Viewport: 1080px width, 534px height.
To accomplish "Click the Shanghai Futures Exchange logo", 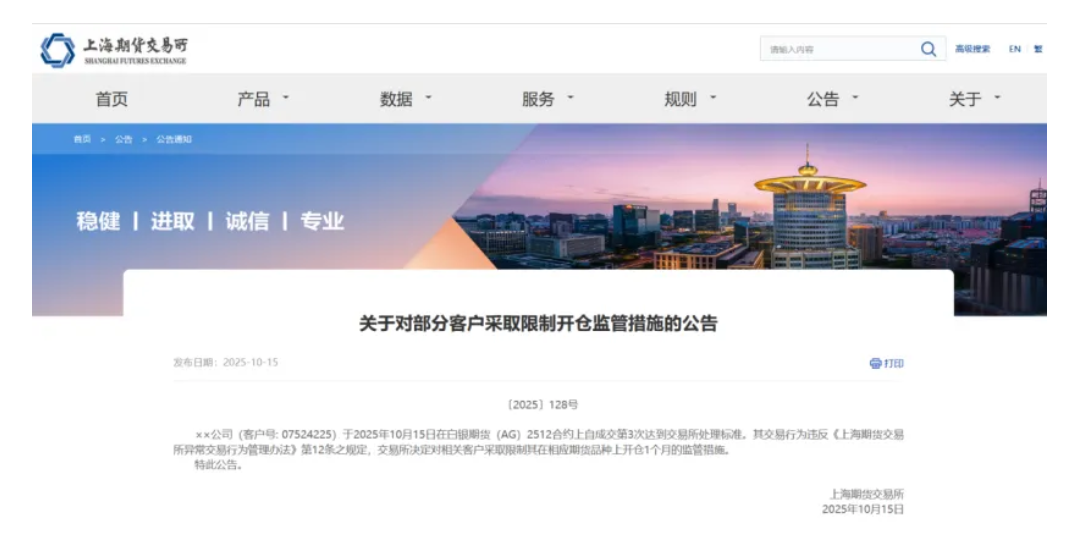I will tap(114, 50).
